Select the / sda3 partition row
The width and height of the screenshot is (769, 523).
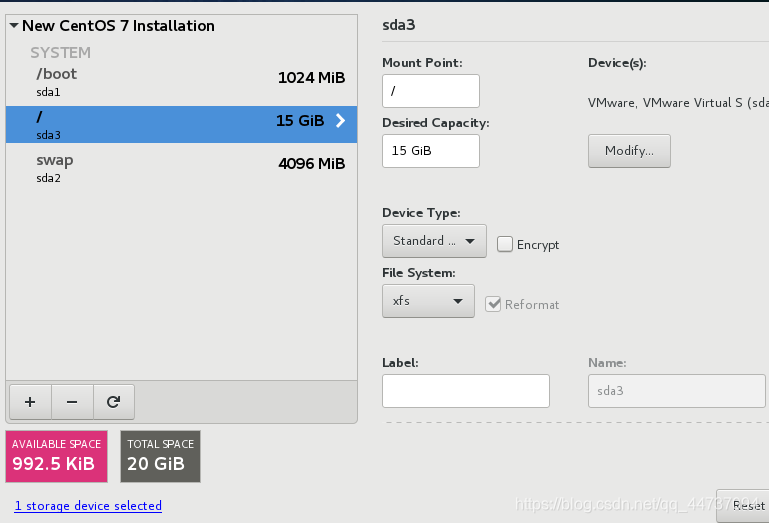pyautogui.click(x=181, y=125)
